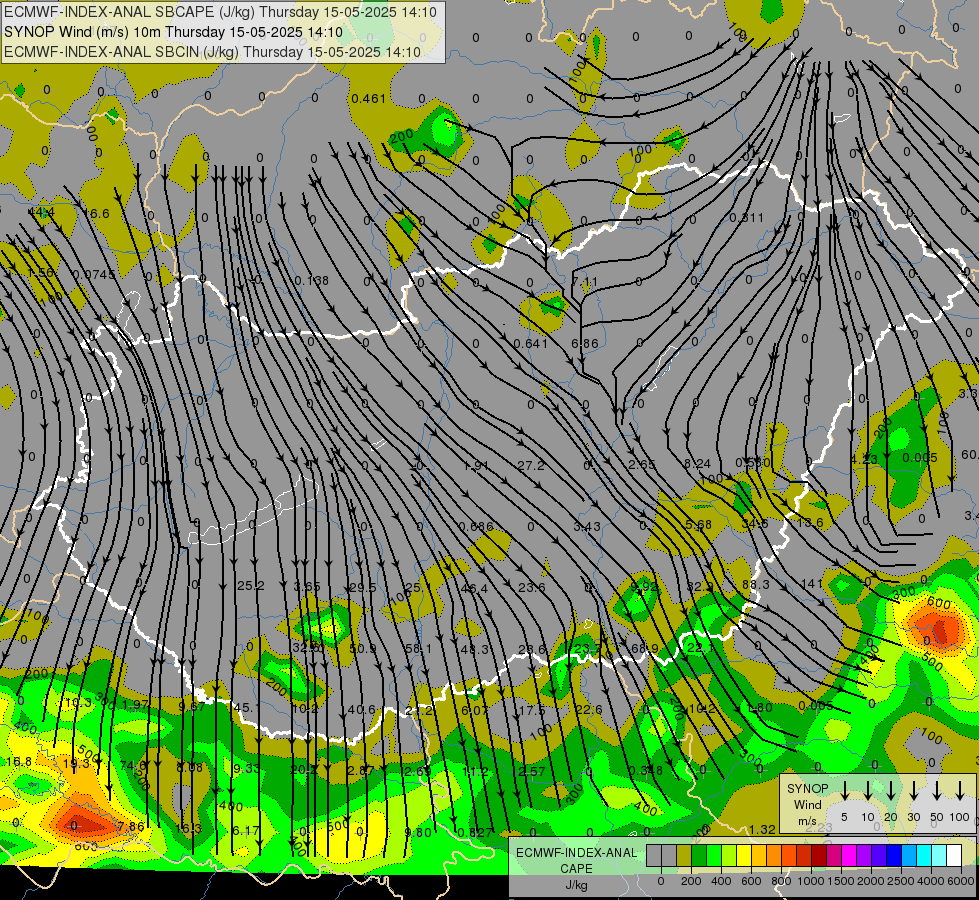Click the 600 contour label near orange maximum
This screenshot has width=979, height=900.
coord(938,603)
